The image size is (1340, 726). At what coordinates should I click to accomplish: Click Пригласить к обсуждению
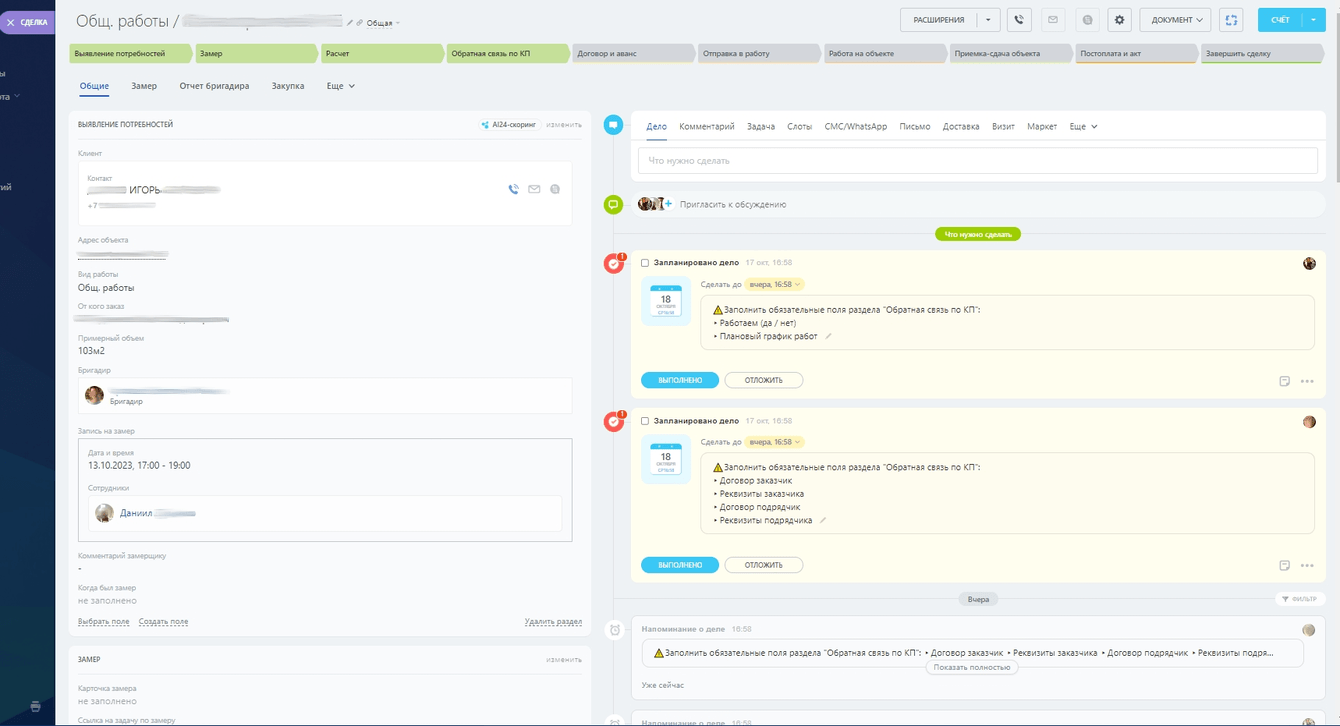[x=733, y=204]
